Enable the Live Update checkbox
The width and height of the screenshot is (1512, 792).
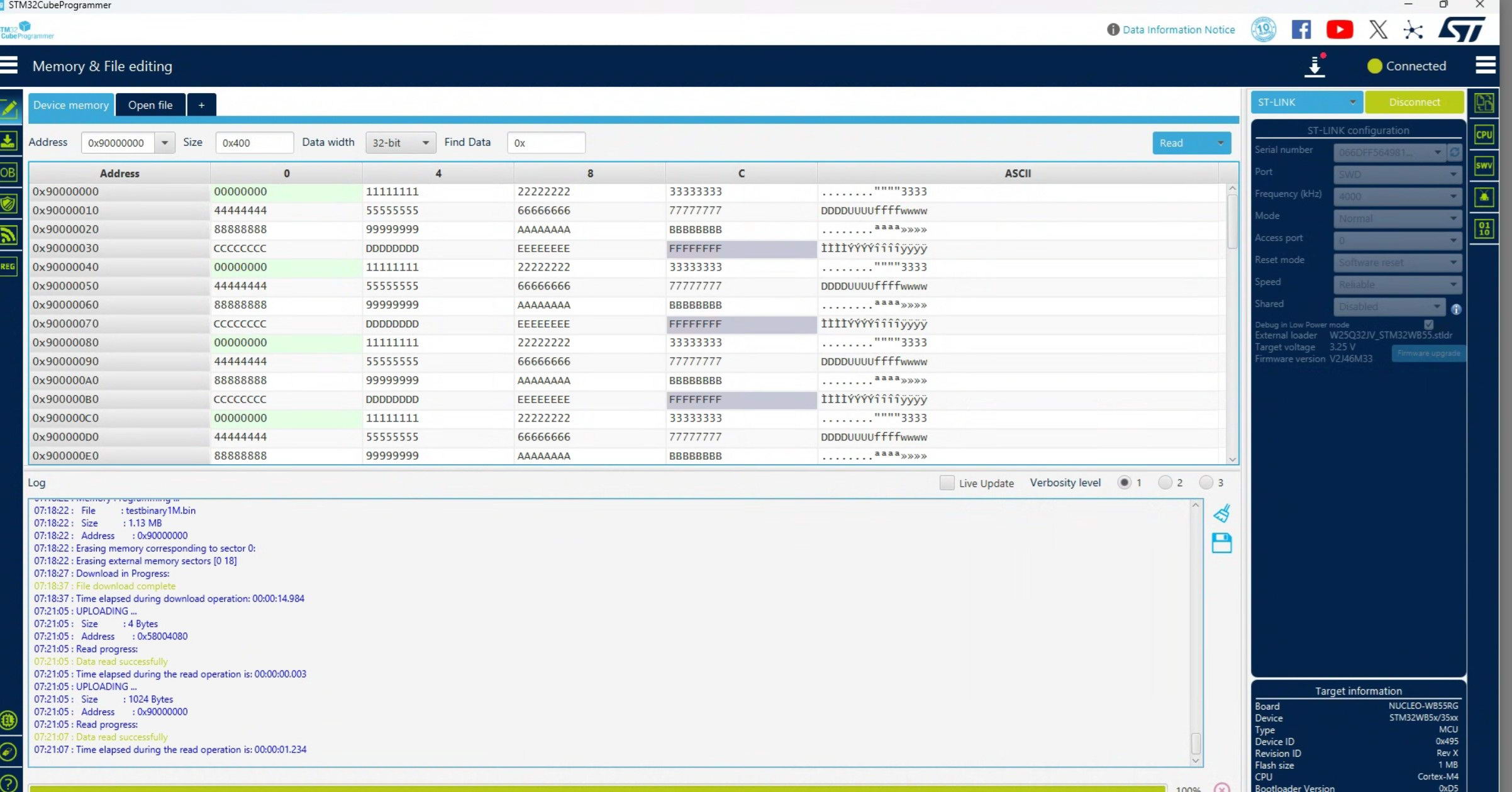947,482
